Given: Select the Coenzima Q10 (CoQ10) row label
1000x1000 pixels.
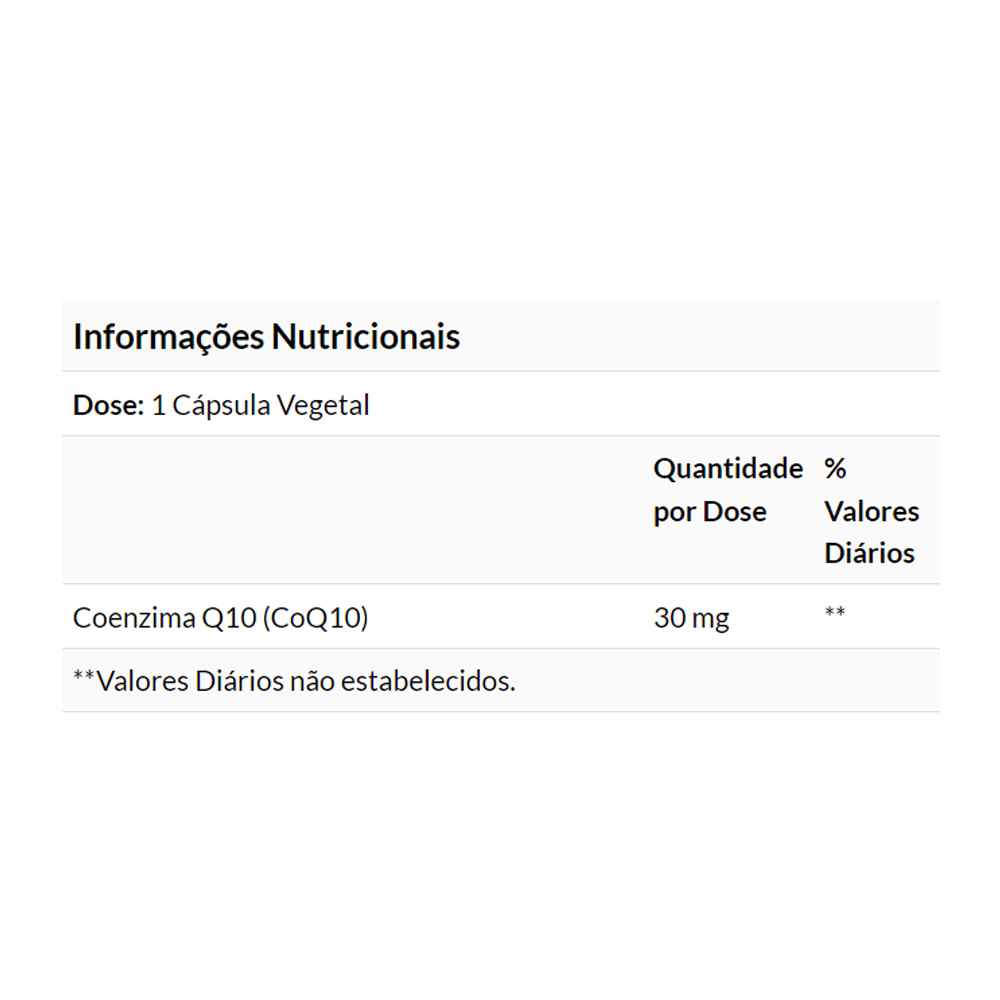Looking at the screenshot, I should pyautogui.click(x=221, y=618).
